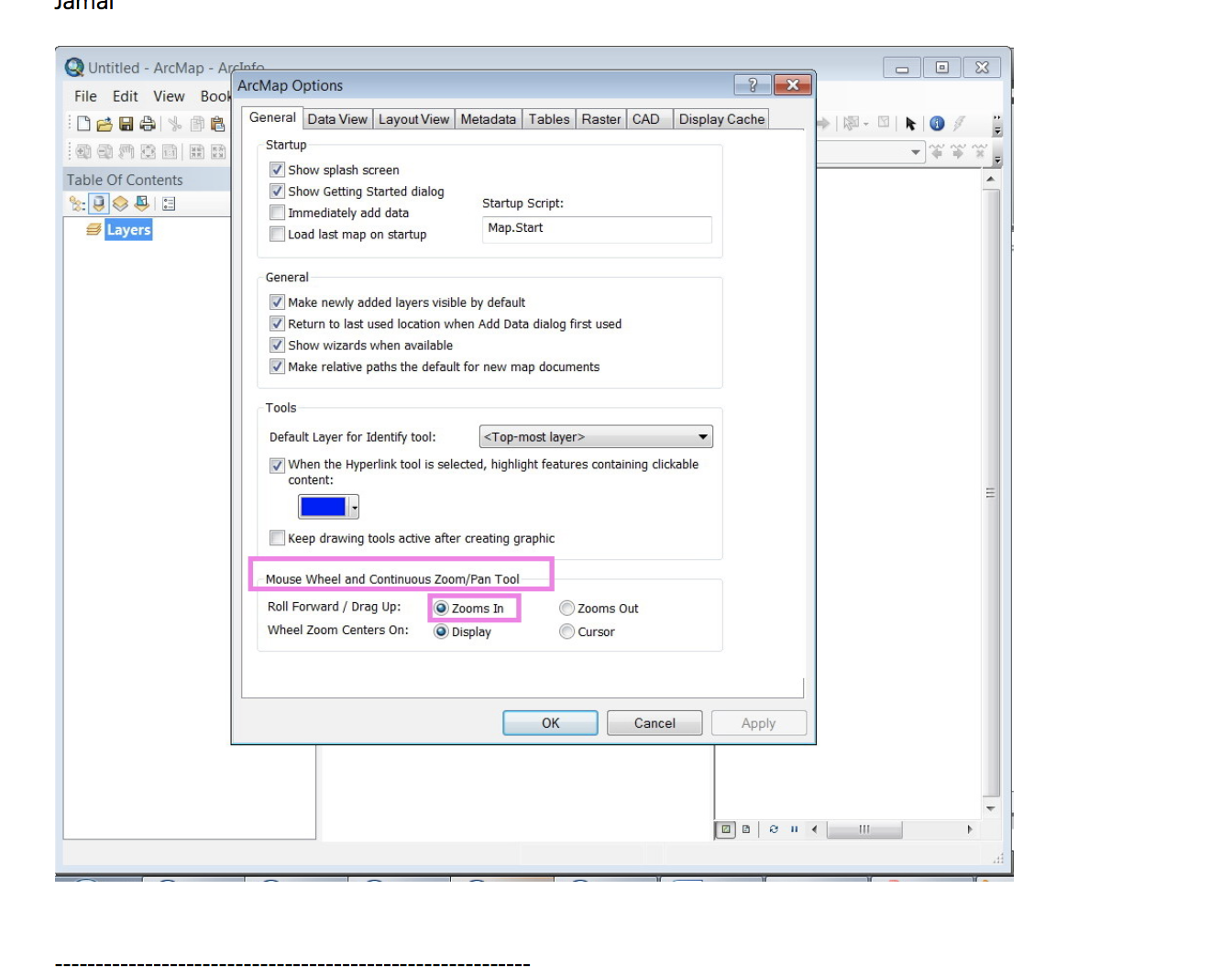Uncheck Show splash screen
This screenshot has width=1232, height=977.
coord(277,170)
